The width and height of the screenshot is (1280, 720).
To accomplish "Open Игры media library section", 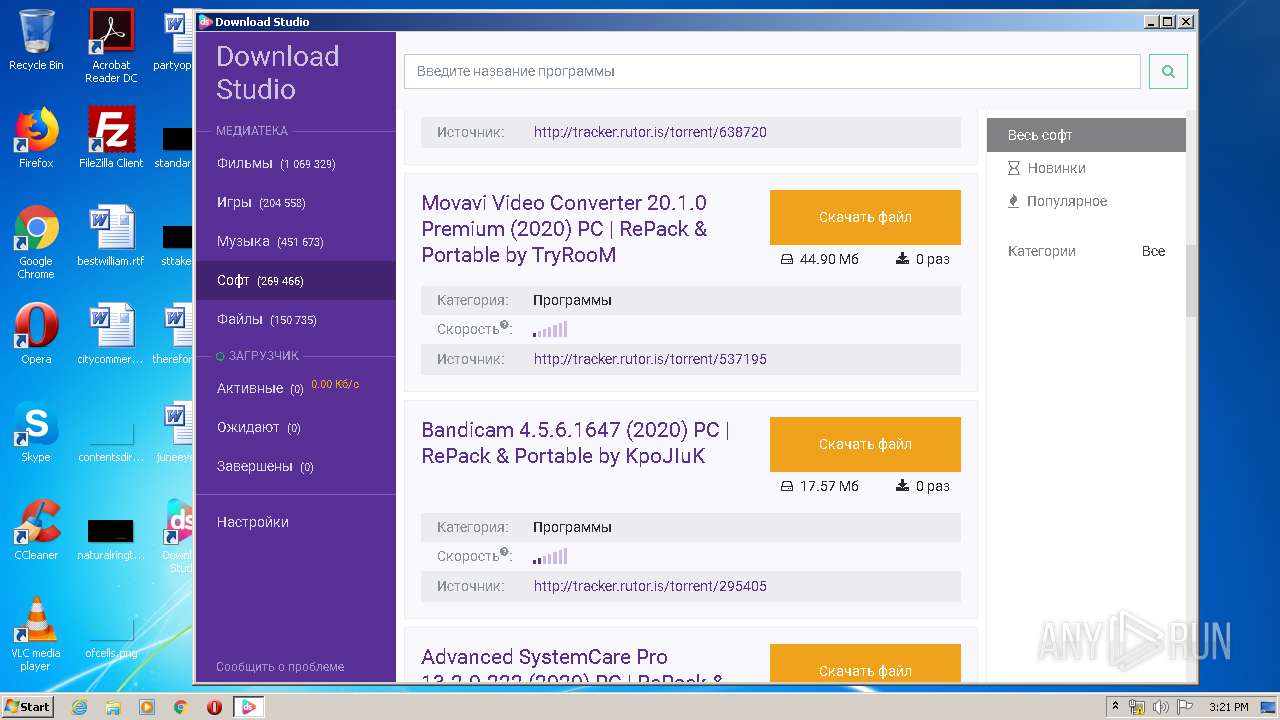I will [296, 202].
